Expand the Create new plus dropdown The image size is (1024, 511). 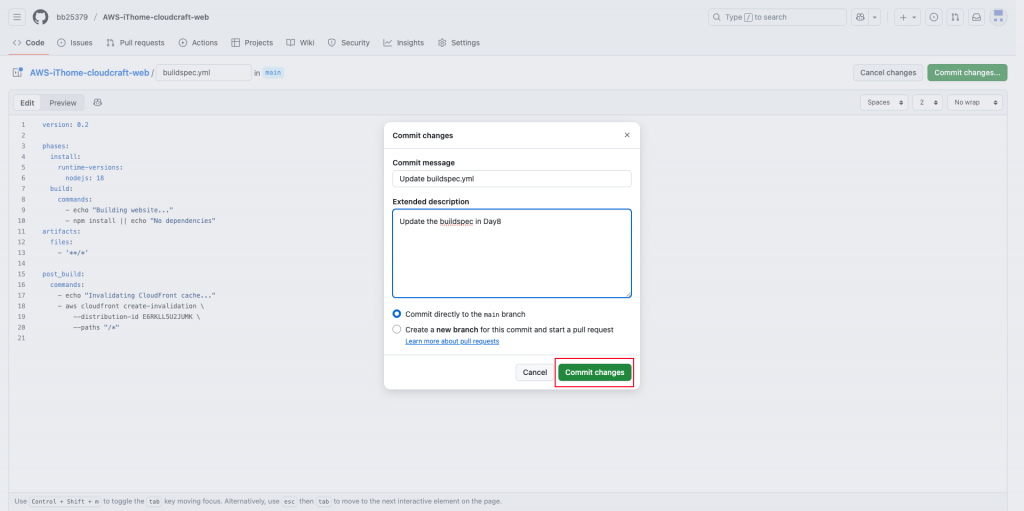point(907,17)
